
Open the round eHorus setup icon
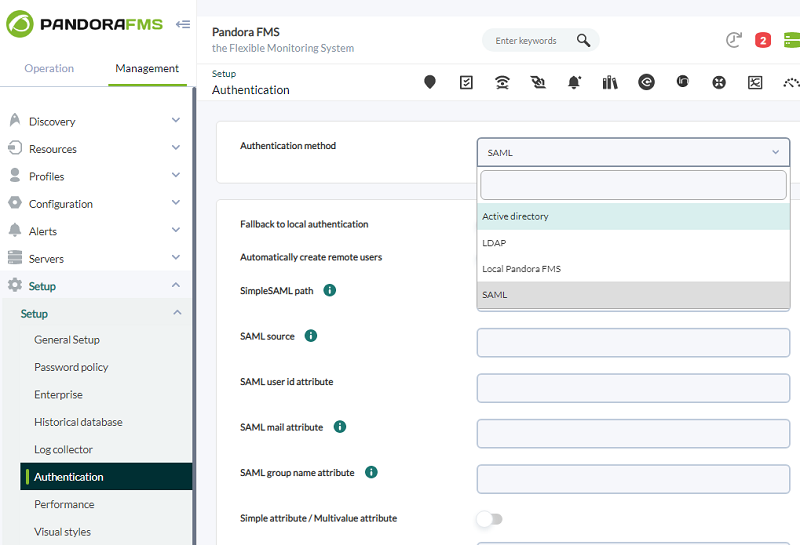tap(646, 82)
